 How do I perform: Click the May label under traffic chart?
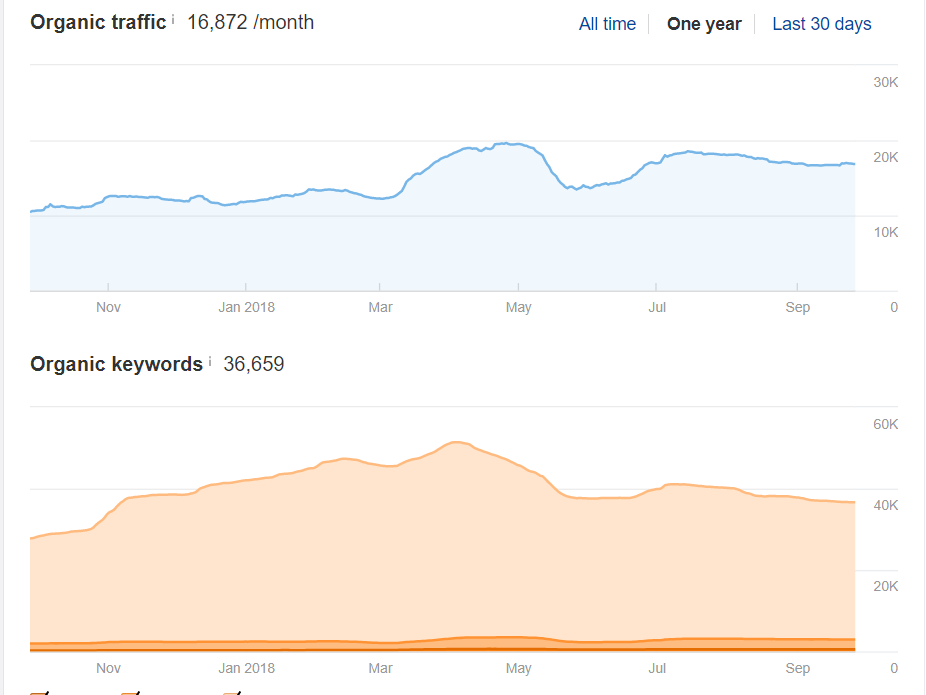point(519,307)
